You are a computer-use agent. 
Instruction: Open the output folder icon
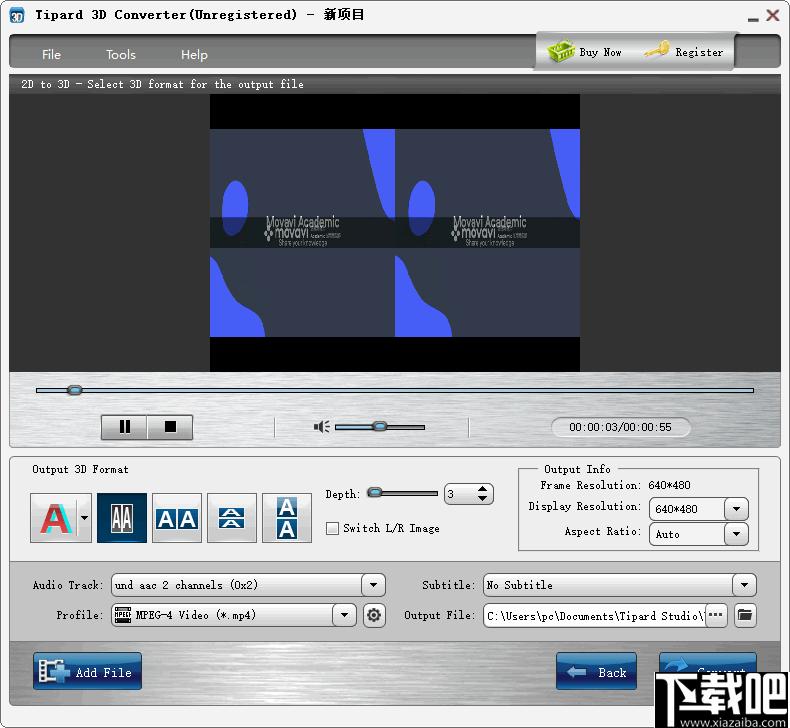click(745, 615)
